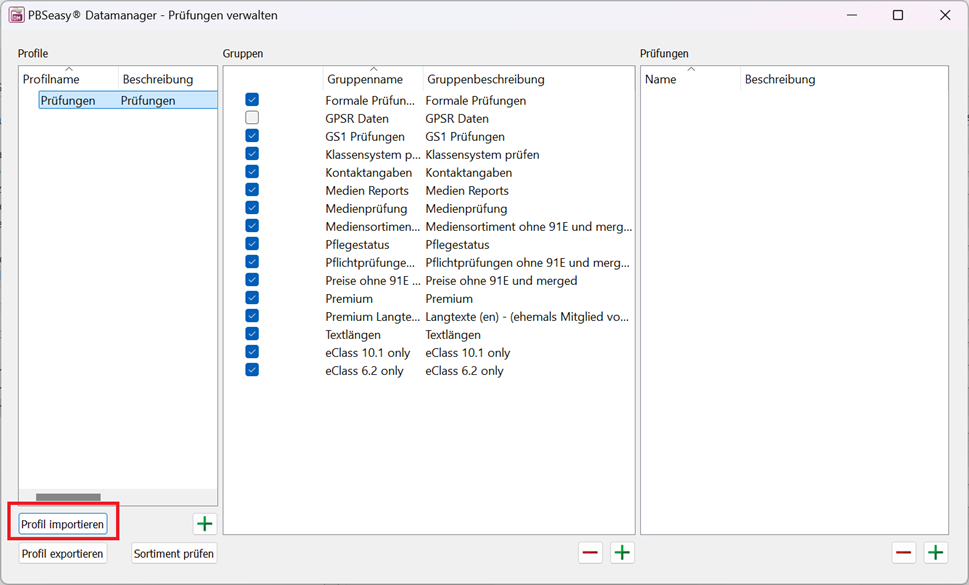Viewport: 969px width, 585px height.
Task: Toggle the Mediensortiment ohne 91E checkbox
Action: (x=252, y=225)
